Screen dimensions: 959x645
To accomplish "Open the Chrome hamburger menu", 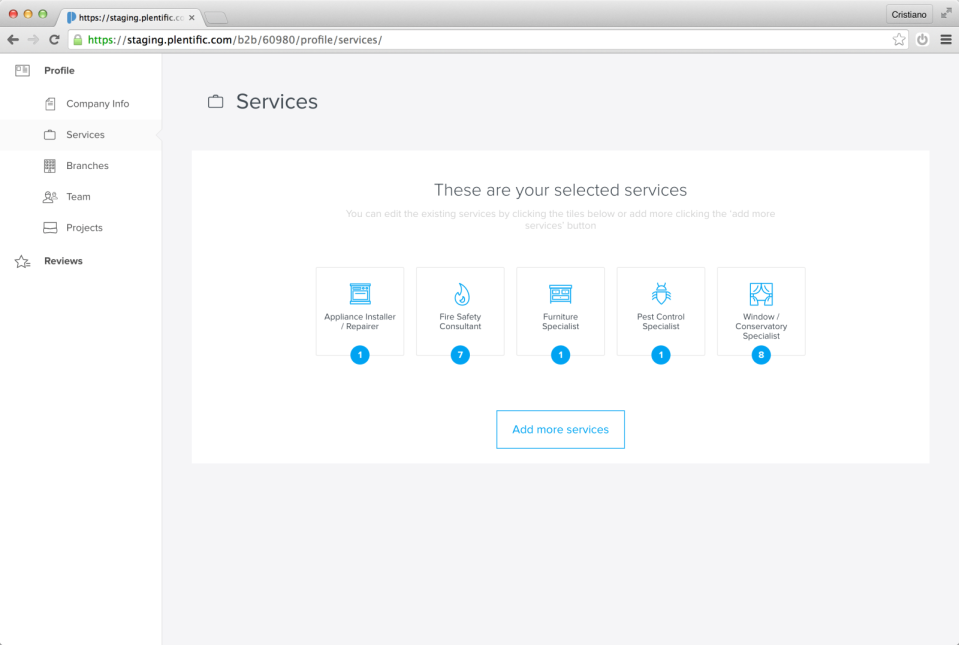I will click(946, 40).
